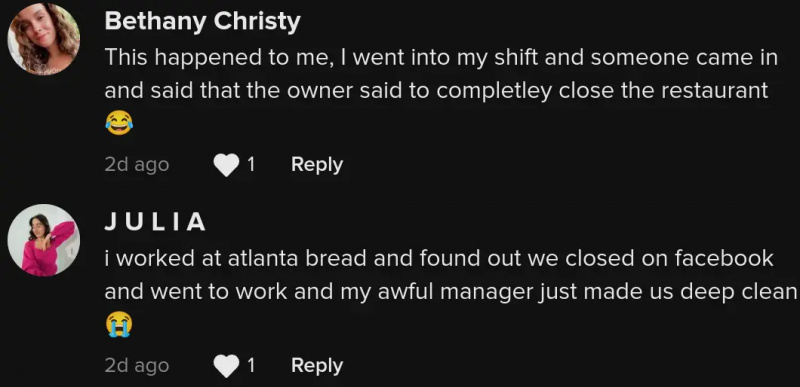Click the laughing emoji in Bethany's comment
The image size is (800, 387).
coord(119,123)
